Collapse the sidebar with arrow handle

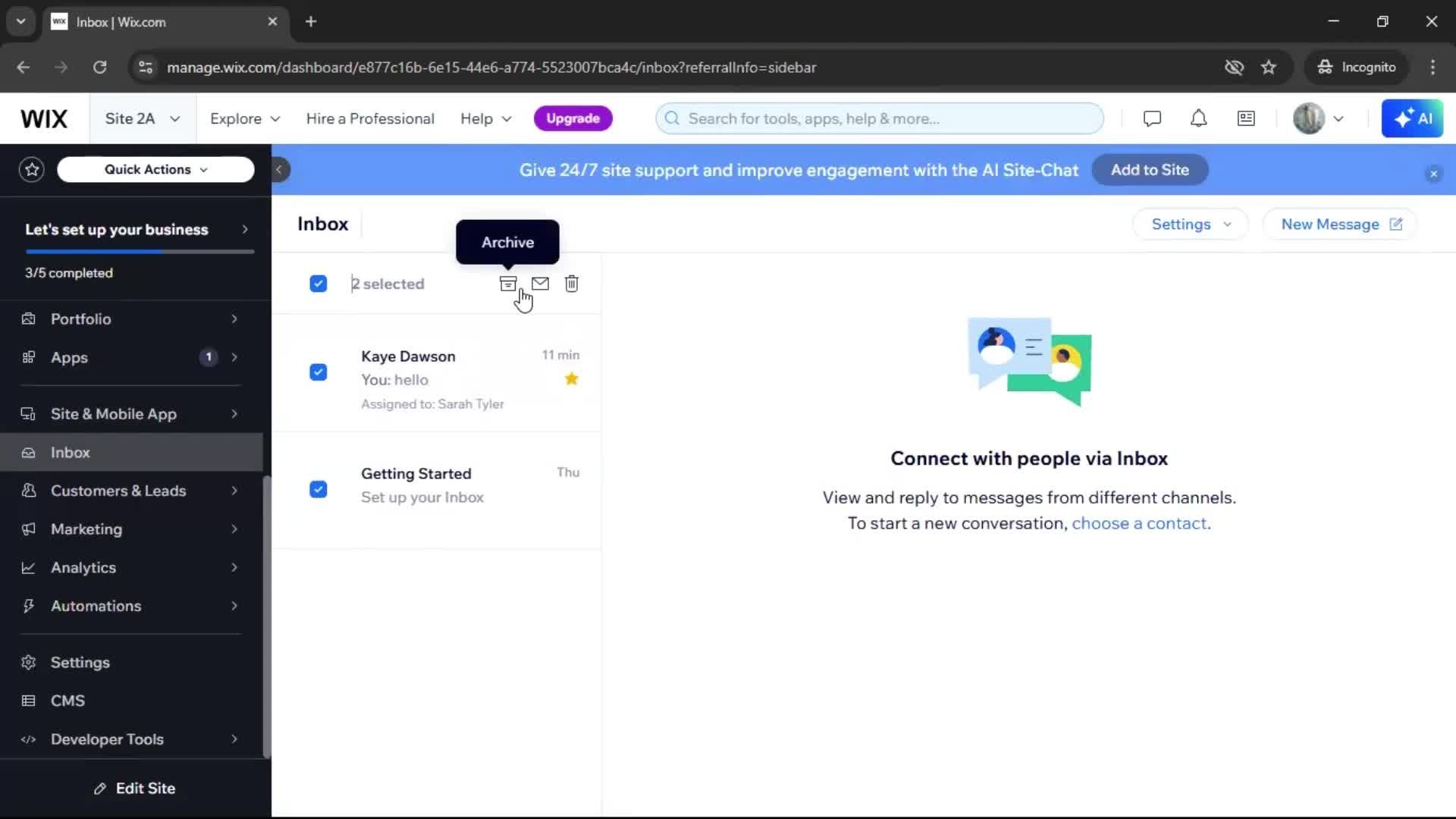[279, 169]
